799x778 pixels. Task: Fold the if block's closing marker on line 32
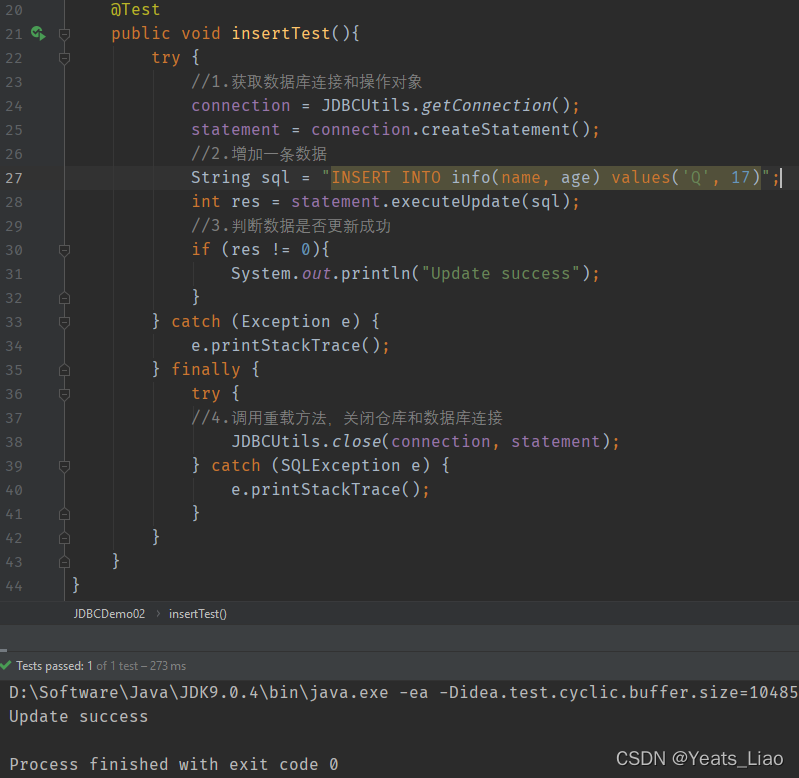tap(64, 298)
